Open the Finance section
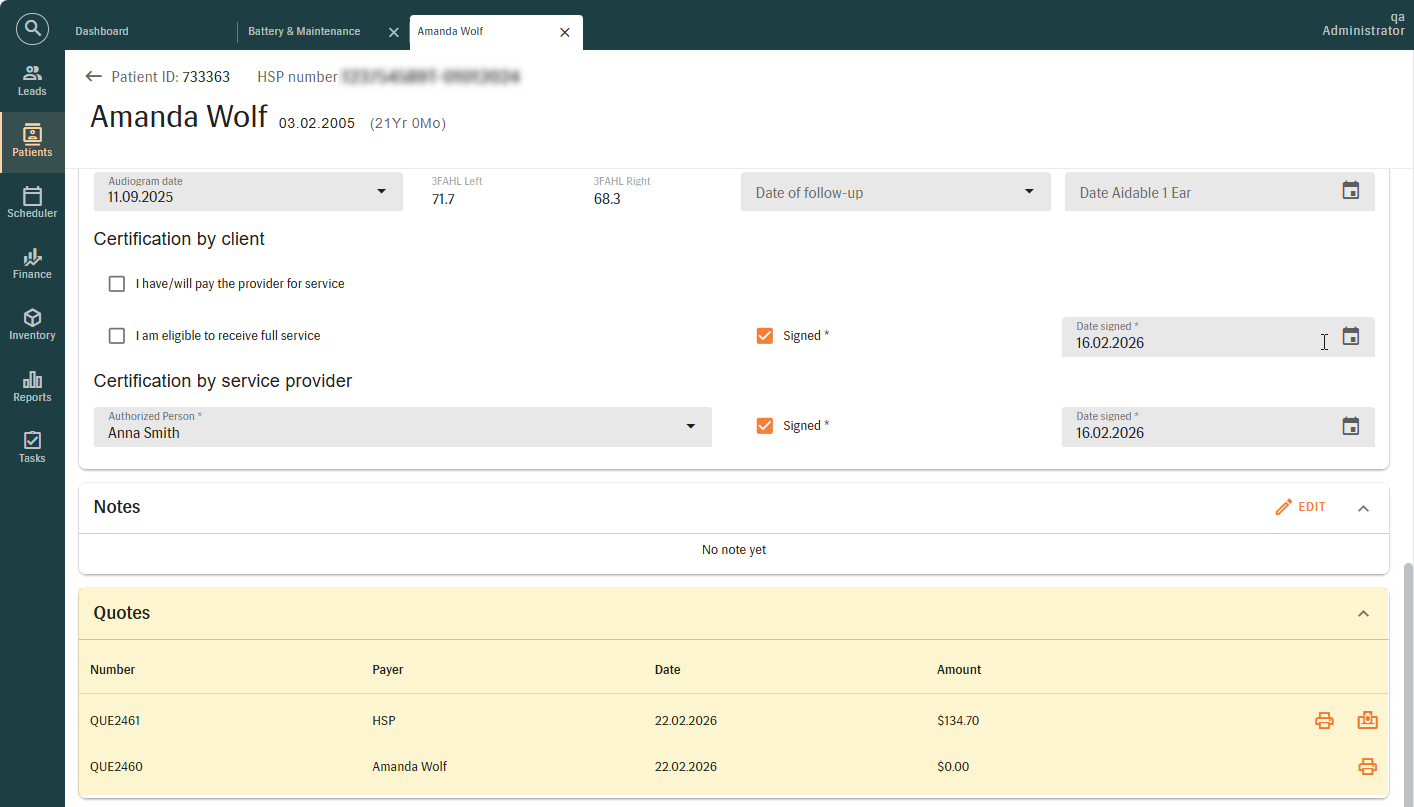Image resolution: width=1414 pixels, height=807 pixels. (x=32, y=263)
